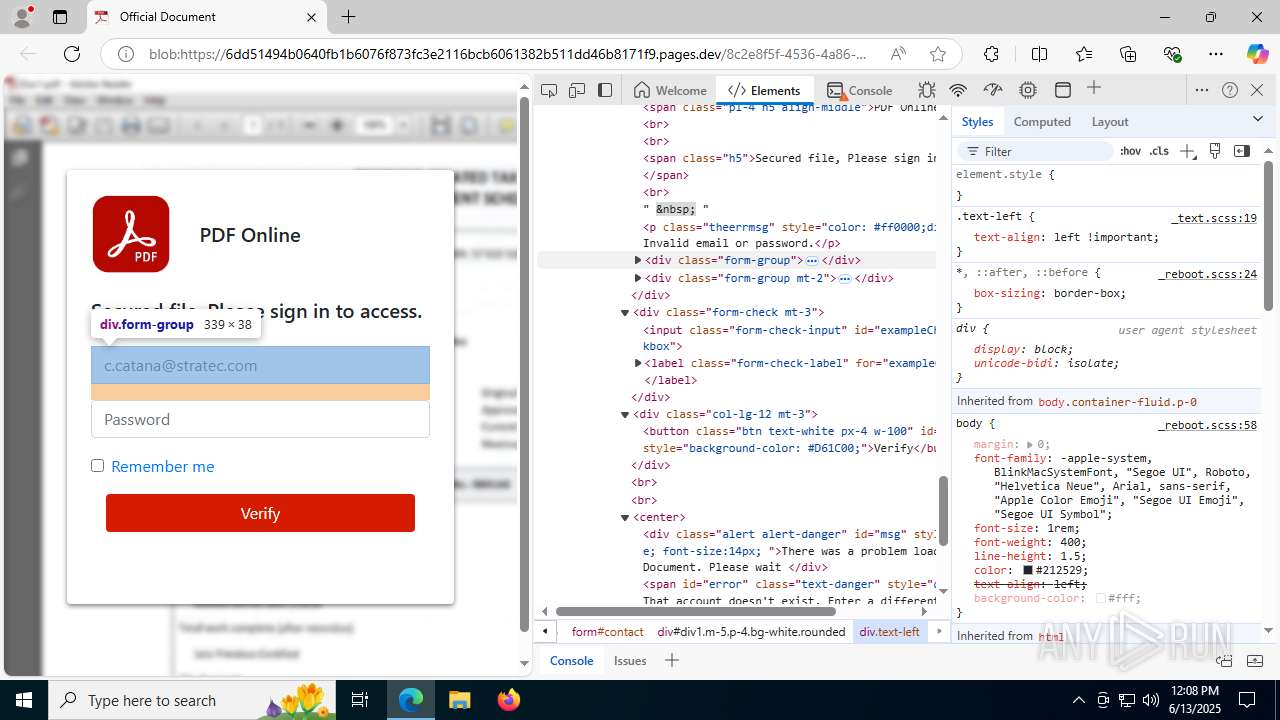Open _reboot.scss:58 source link
The image size is (1280, 720).
point(1208,425)
